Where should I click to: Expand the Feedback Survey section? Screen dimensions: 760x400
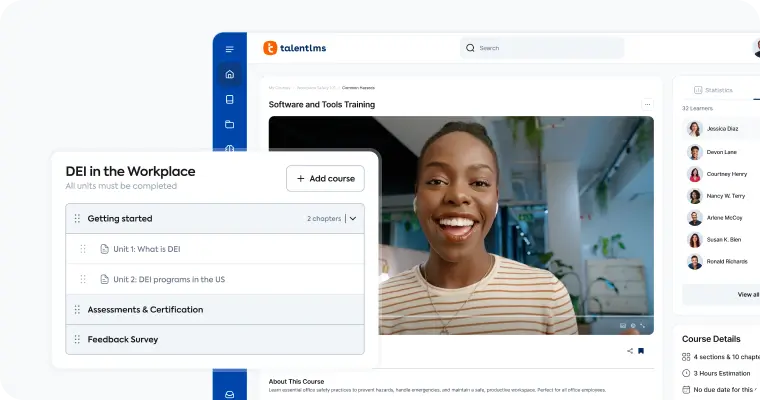click(x=122, y=340)
